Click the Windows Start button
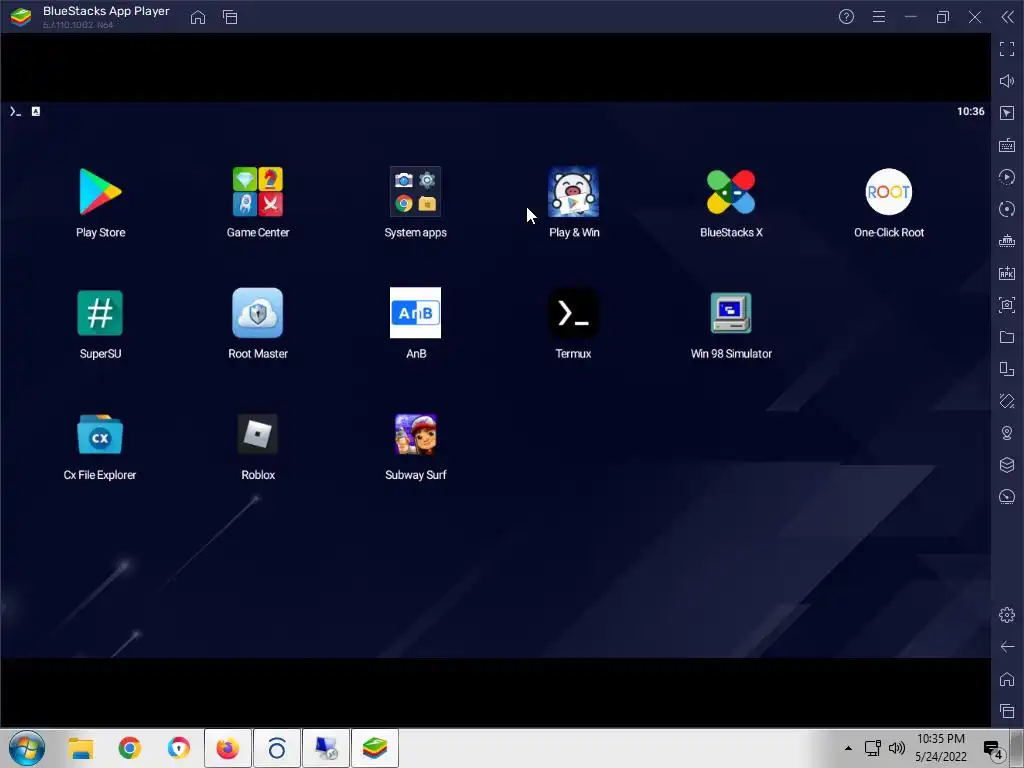Screen dimensions: 1024x768 (x=27, y=748)
